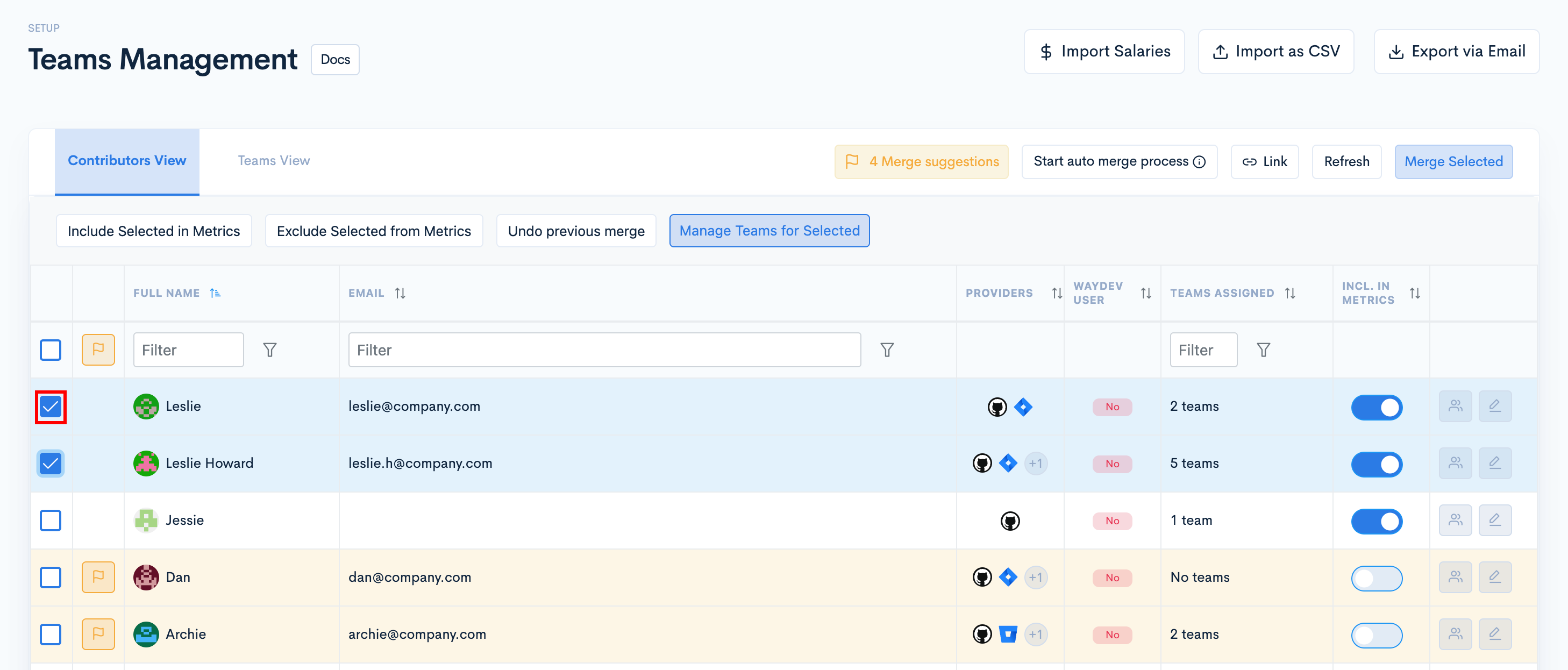The height and width of the screenshot is (670, 1568).
Task: Click Manage Teams for Selected
Action: (769, 231)
